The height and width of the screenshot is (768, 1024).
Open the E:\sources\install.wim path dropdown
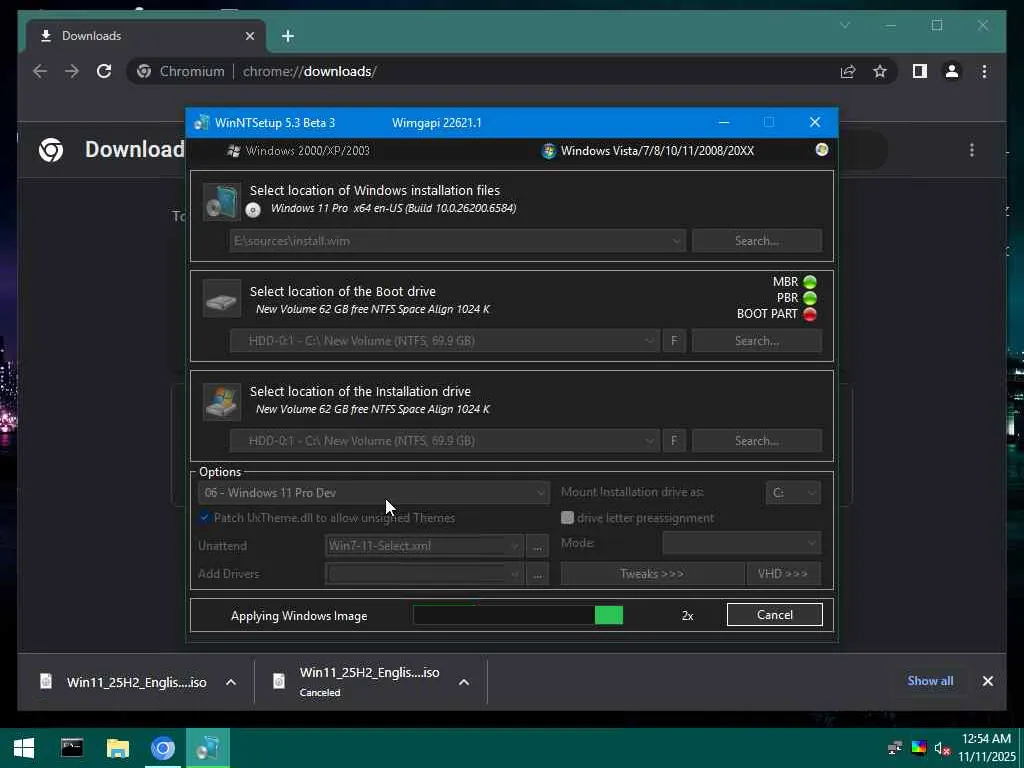pyautogui.click(x=457, y=241)
